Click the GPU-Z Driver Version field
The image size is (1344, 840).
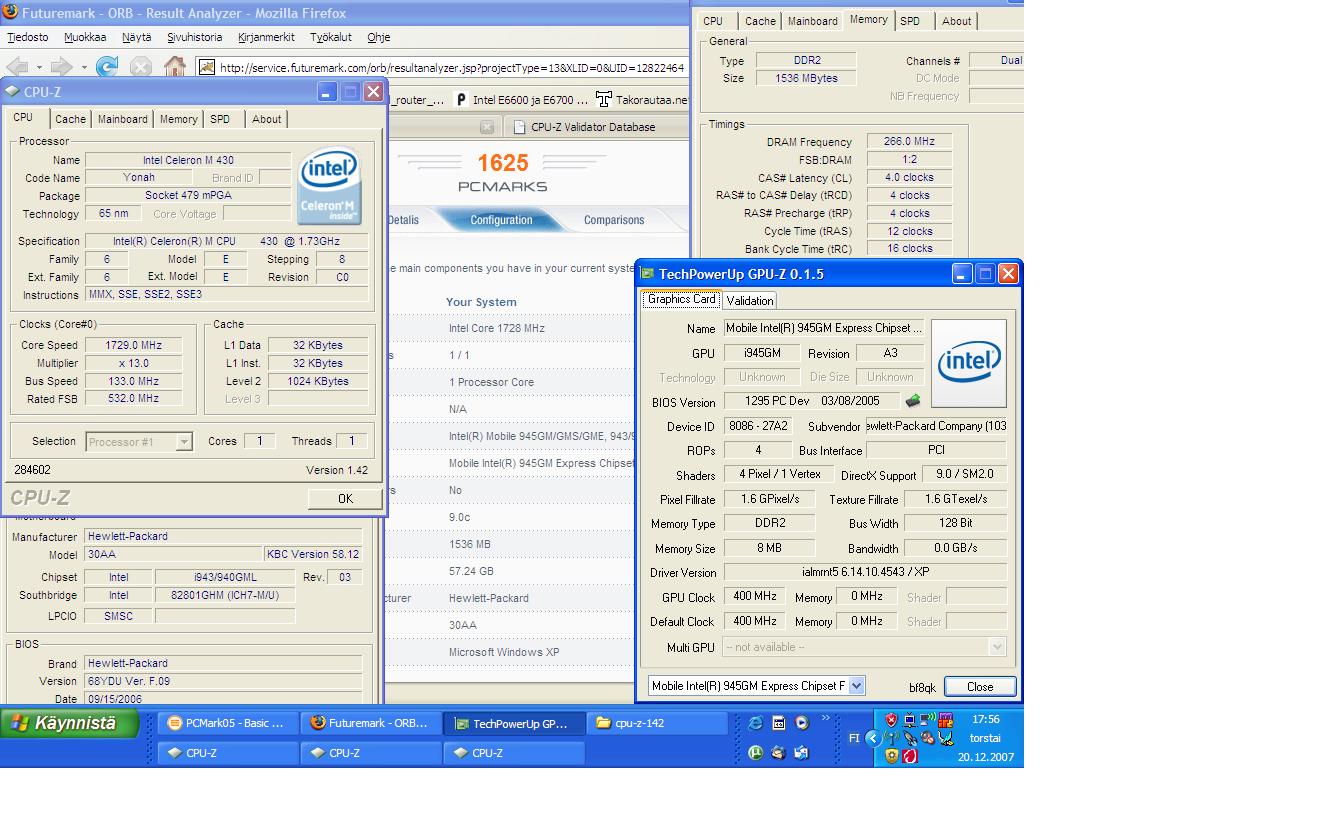(865, 572)
